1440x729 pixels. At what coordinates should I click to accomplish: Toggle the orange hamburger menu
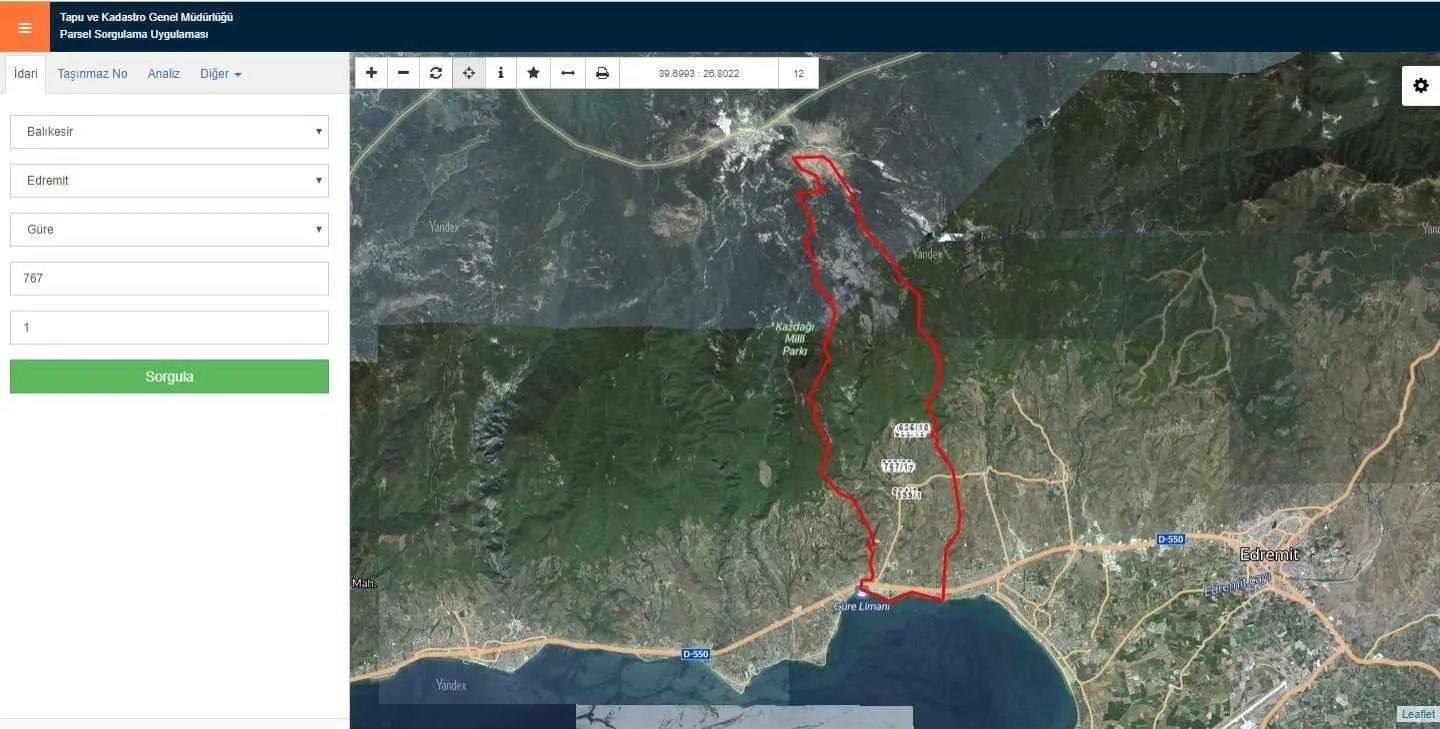25,27
